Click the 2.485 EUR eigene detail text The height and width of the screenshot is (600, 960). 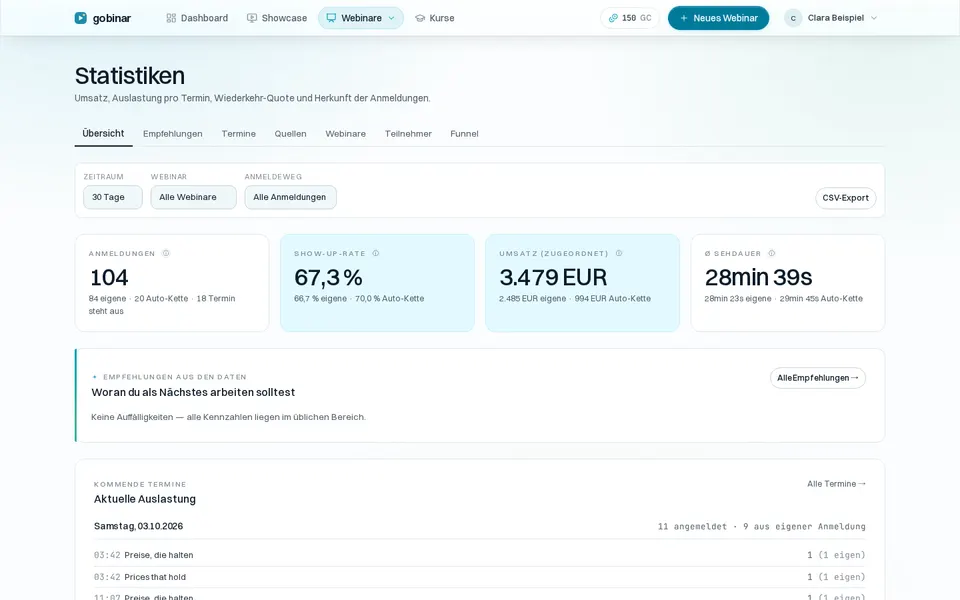(533, 299)
